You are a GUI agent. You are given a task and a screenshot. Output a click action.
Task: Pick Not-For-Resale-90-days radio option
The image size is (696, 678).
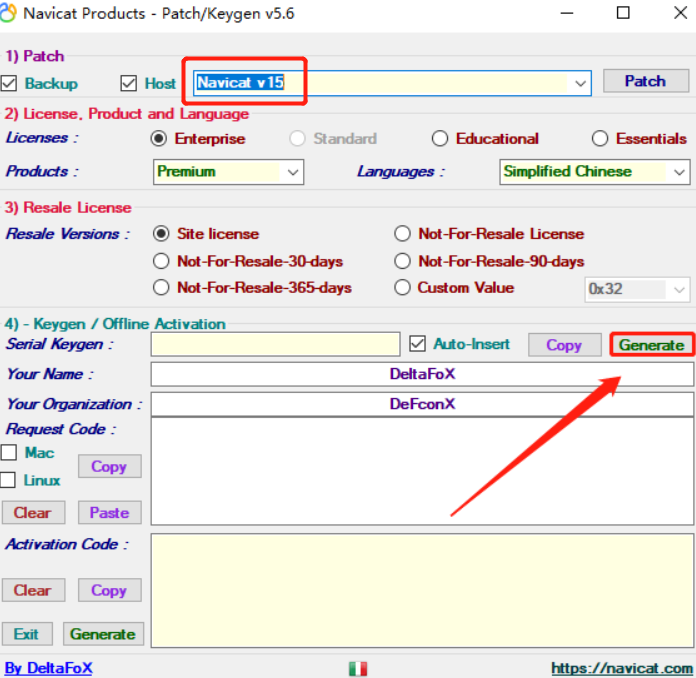(402, 261)
